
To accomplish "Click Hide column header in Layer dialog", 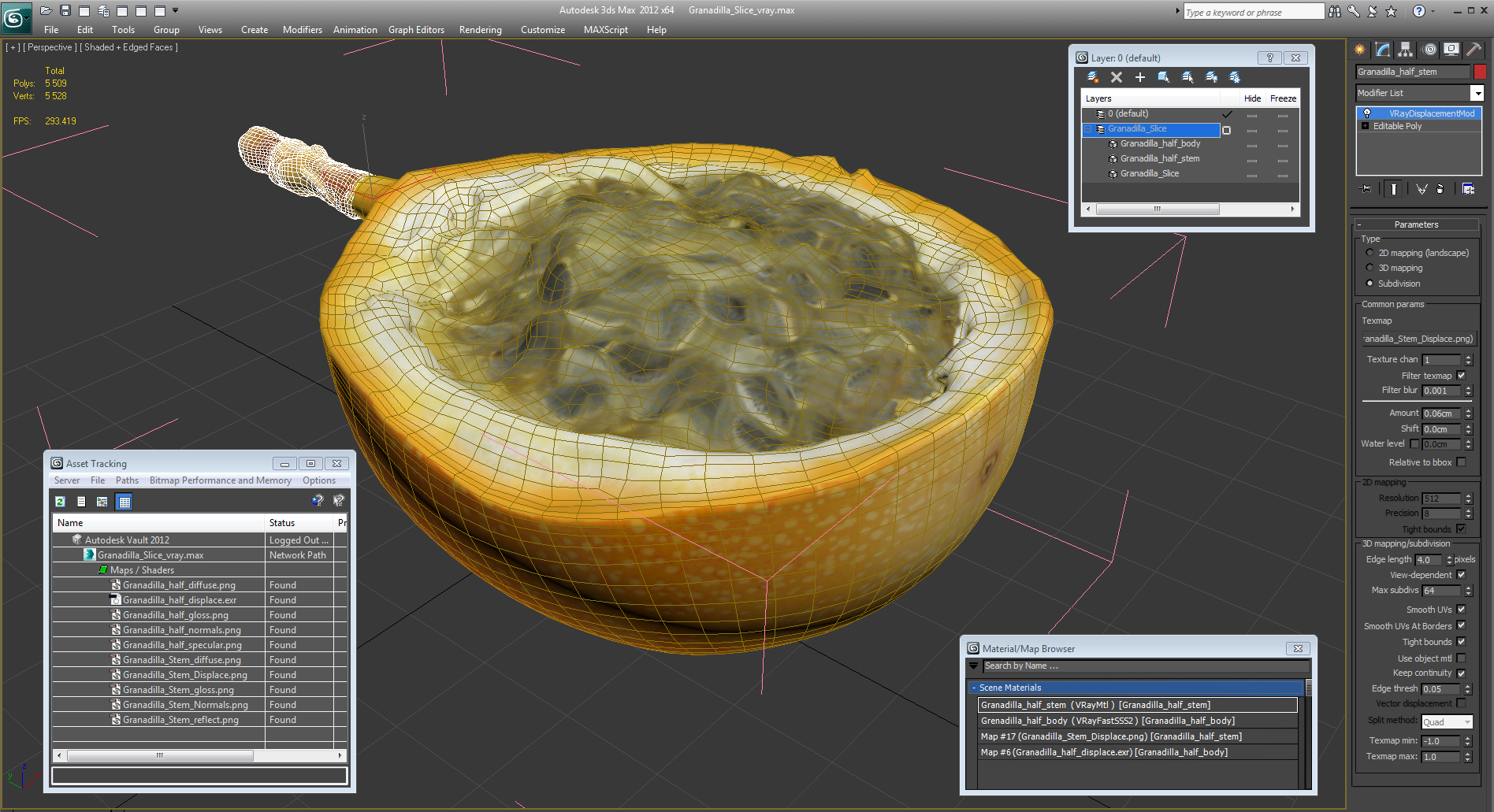I will pyautogui.click(x=1252, y=98).
